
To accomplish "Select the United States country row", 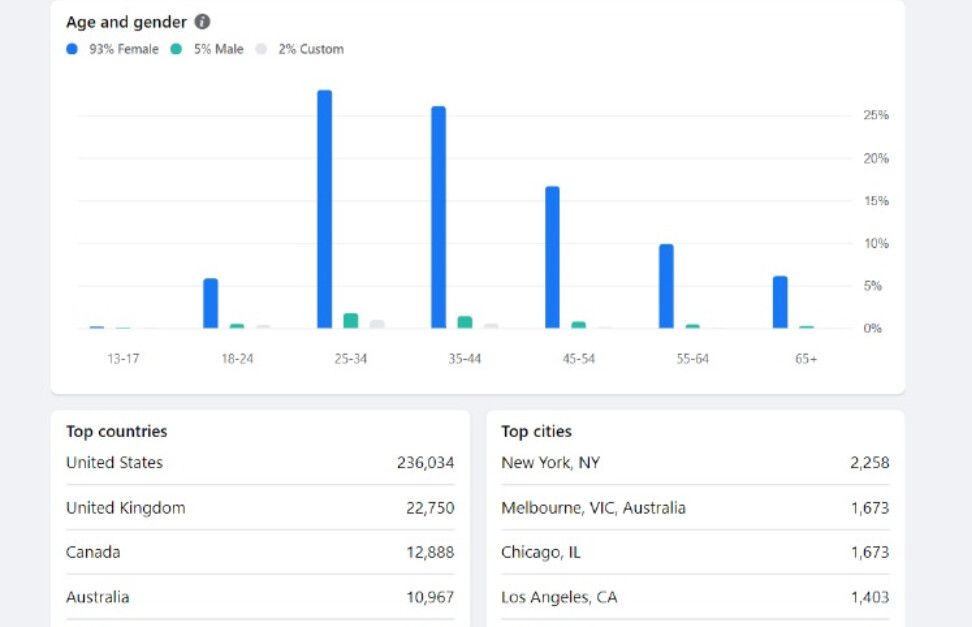I will click(260, 463).
